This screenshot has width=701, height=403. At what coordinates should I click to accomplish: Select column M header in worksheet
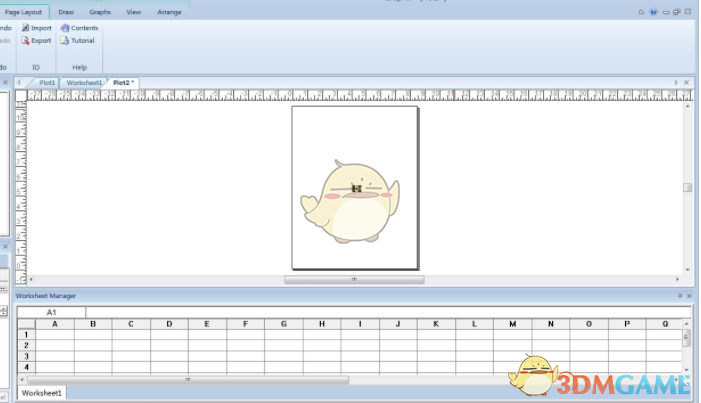click(513, 324)
